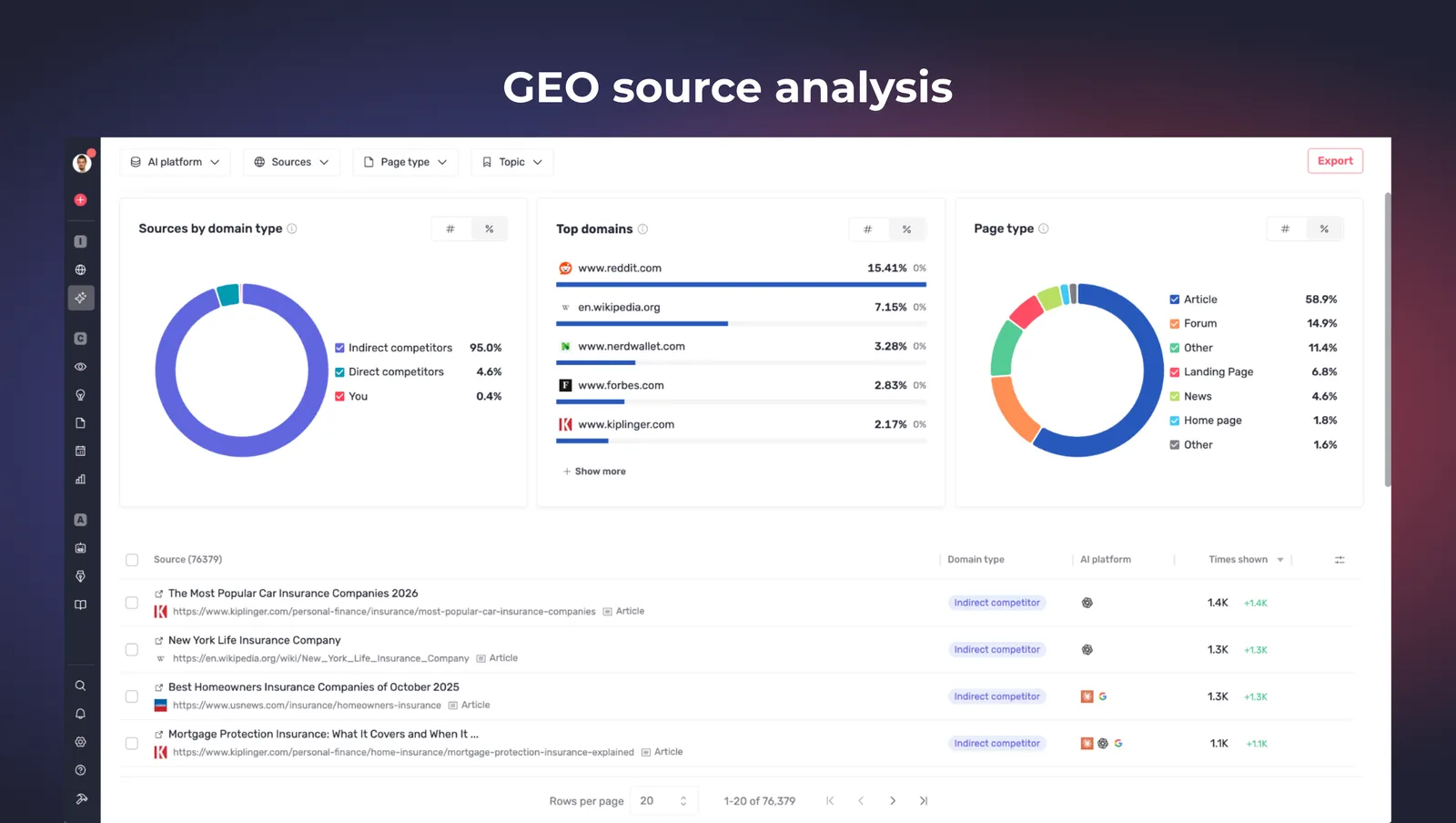Select all rows with Source header checkbox
The image size is (1456, 823).
click(x=132, y=560)
